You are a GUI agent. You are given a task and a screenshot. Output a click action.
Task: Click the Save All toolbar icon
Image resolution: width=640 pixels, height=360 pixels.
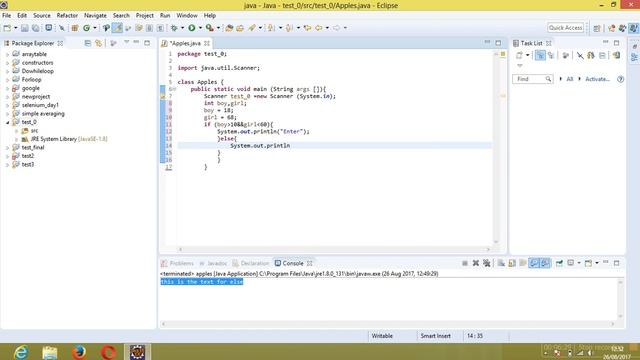coord(36,28)
